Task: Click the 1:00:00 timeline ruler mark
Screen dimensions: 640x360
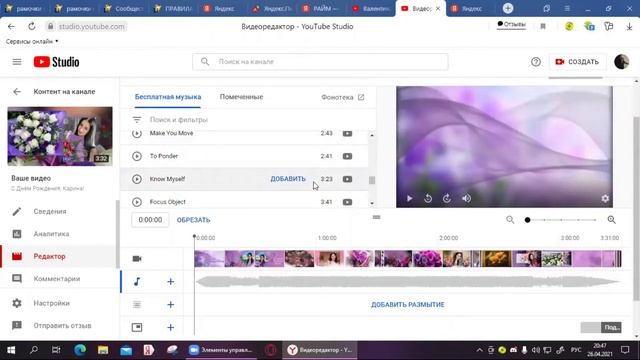Action: [327, 238]
